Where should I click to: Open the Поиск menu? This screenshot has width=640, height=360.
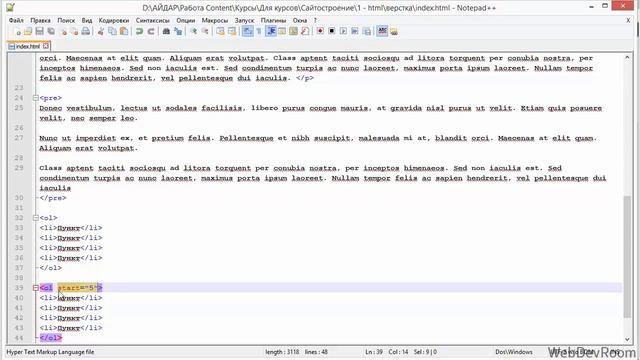click(x=66, y=20)
